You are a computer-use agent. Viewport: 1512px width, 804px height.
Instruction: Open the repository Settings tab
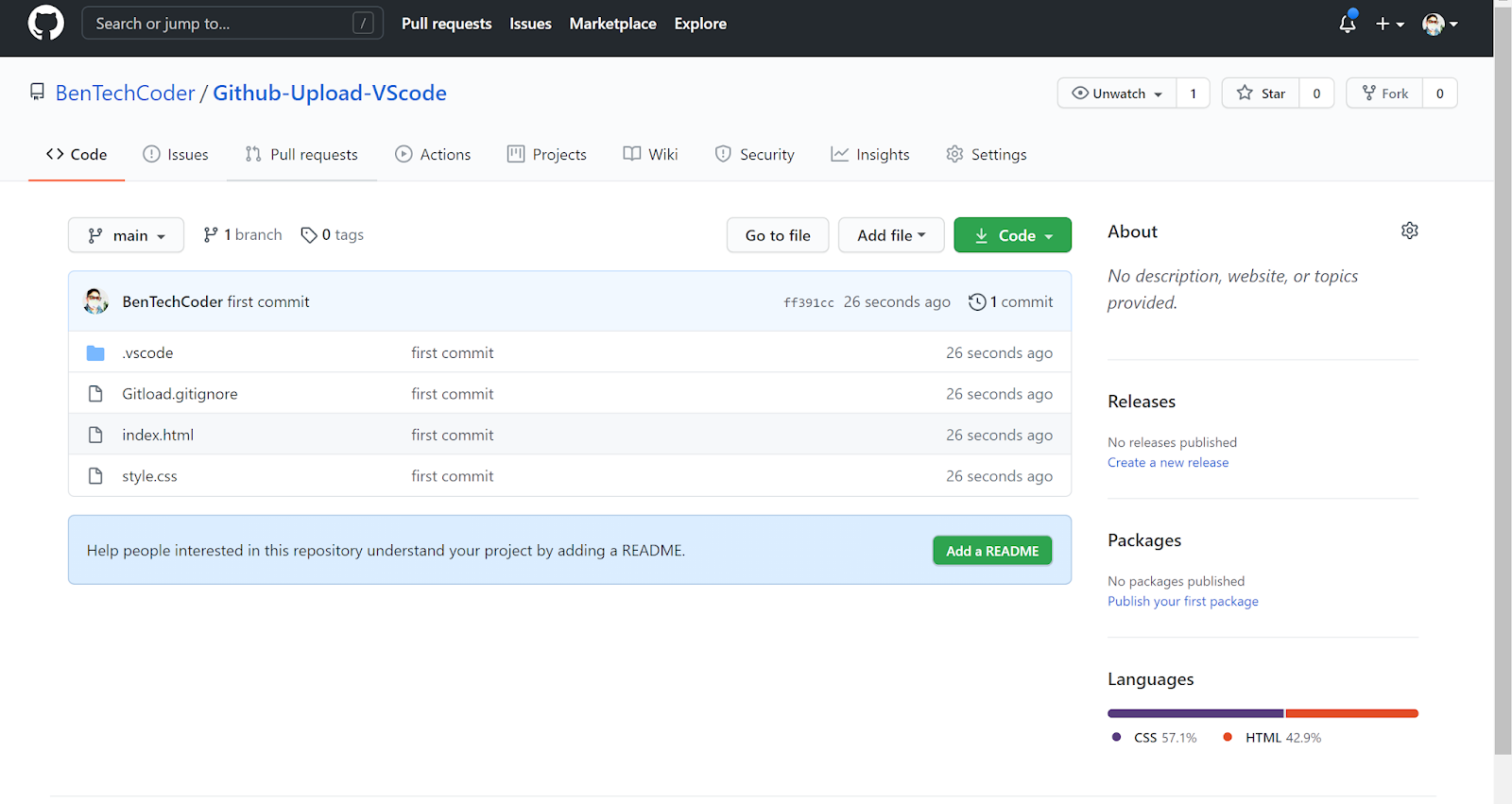(x=987, y=154)
